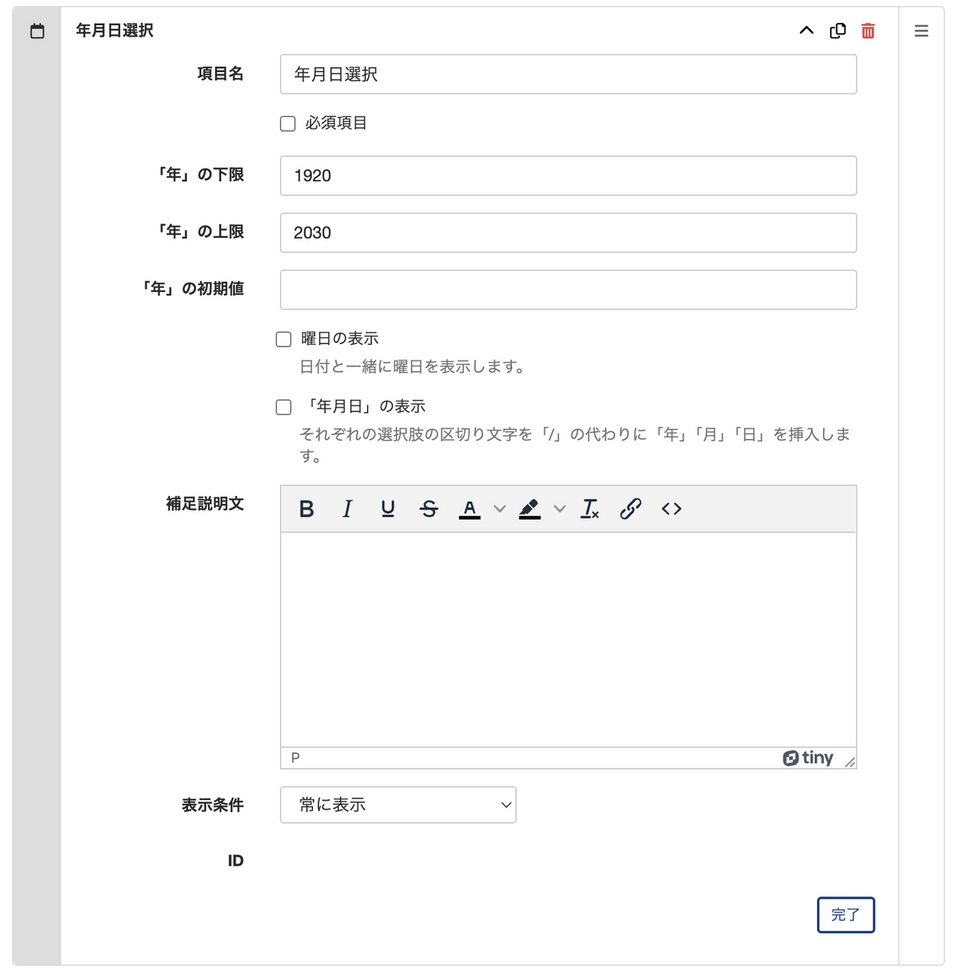Duplicate this field with copy icon

838,31
